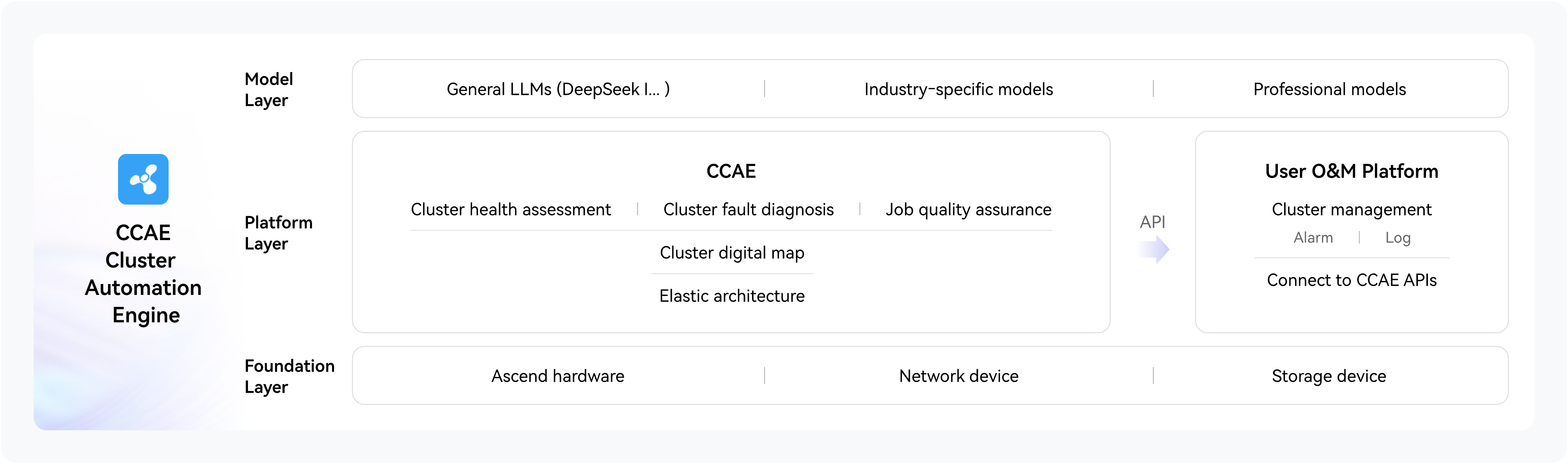Click the CCAE platform heading
The width and height of the screenshot is (1568, 464).
click(x=731, y=171)
